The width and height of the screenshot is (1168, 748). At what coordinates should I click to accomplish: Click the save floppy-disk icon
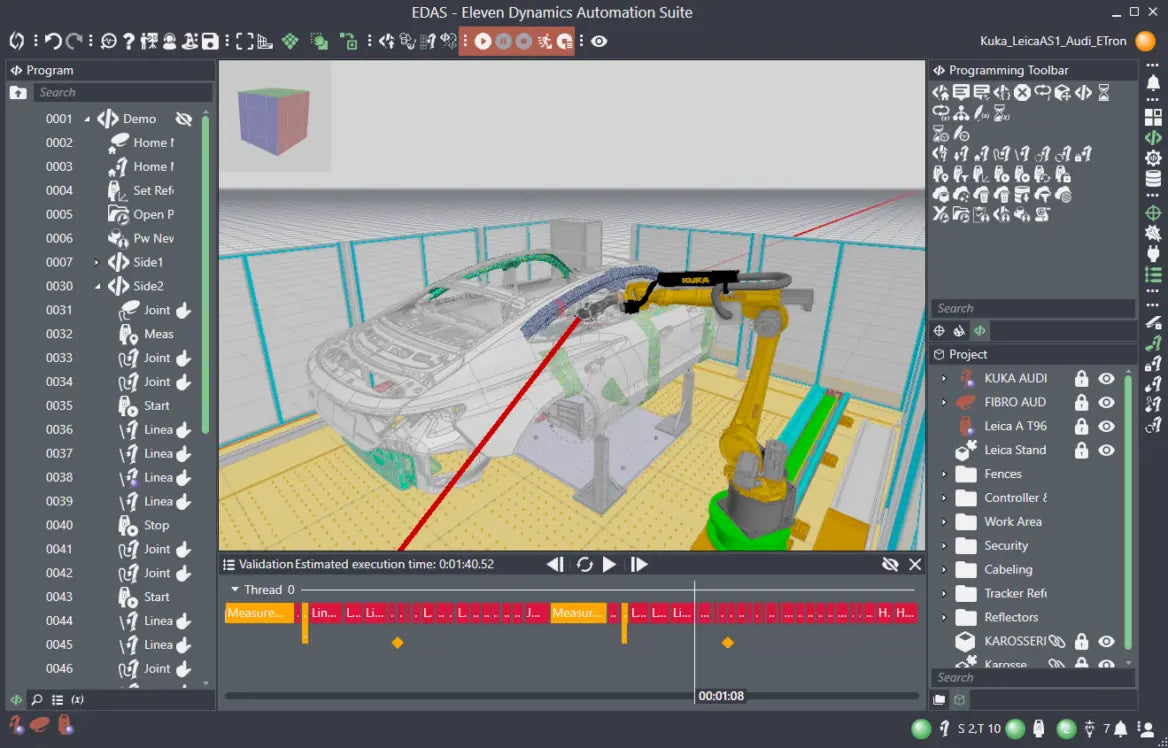point(210,41)
